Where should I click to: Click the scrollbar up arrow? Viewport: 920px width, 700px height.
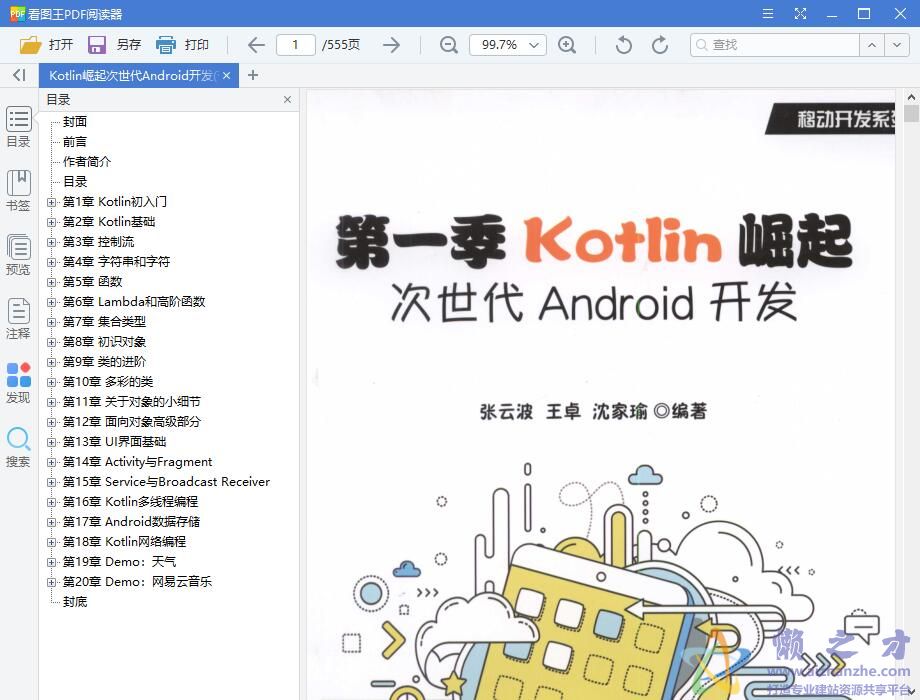click(x=911, y=96)
